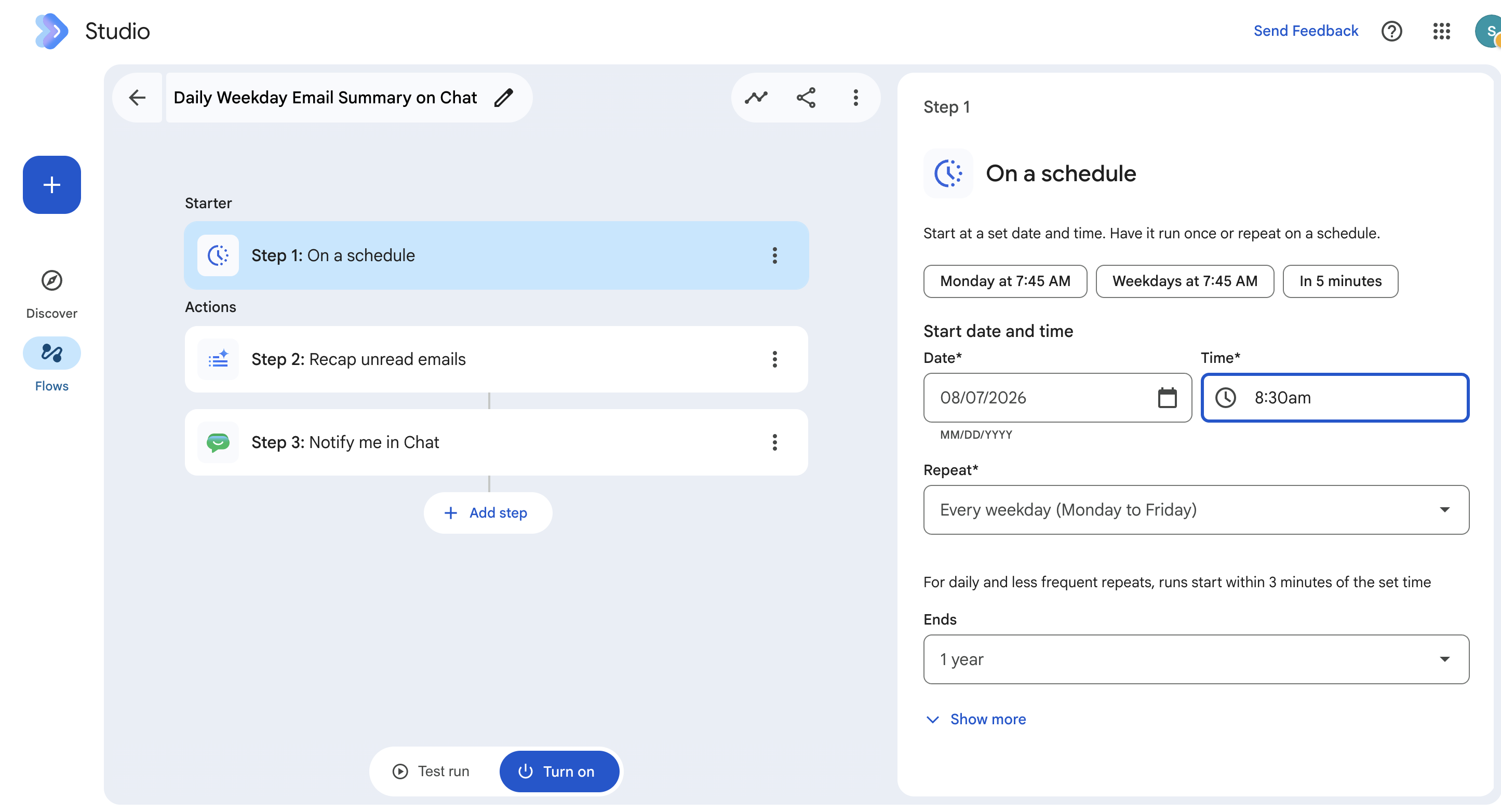Open the Discover compass icon
Screen dimensions: 1501x812
[x=52, y=281]
